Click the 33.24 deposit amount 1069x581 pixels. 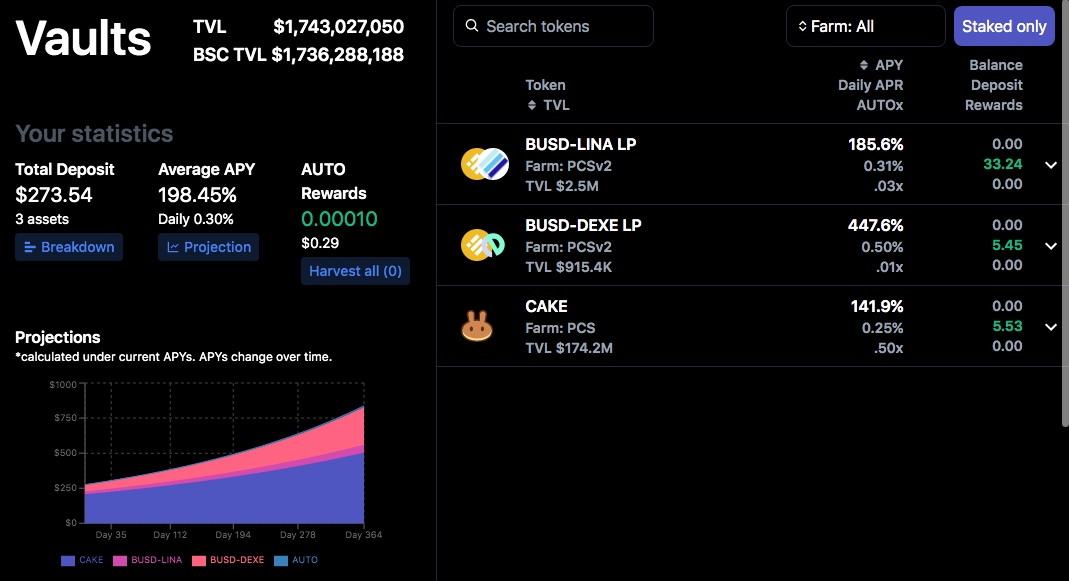(x=1003, y=164)
